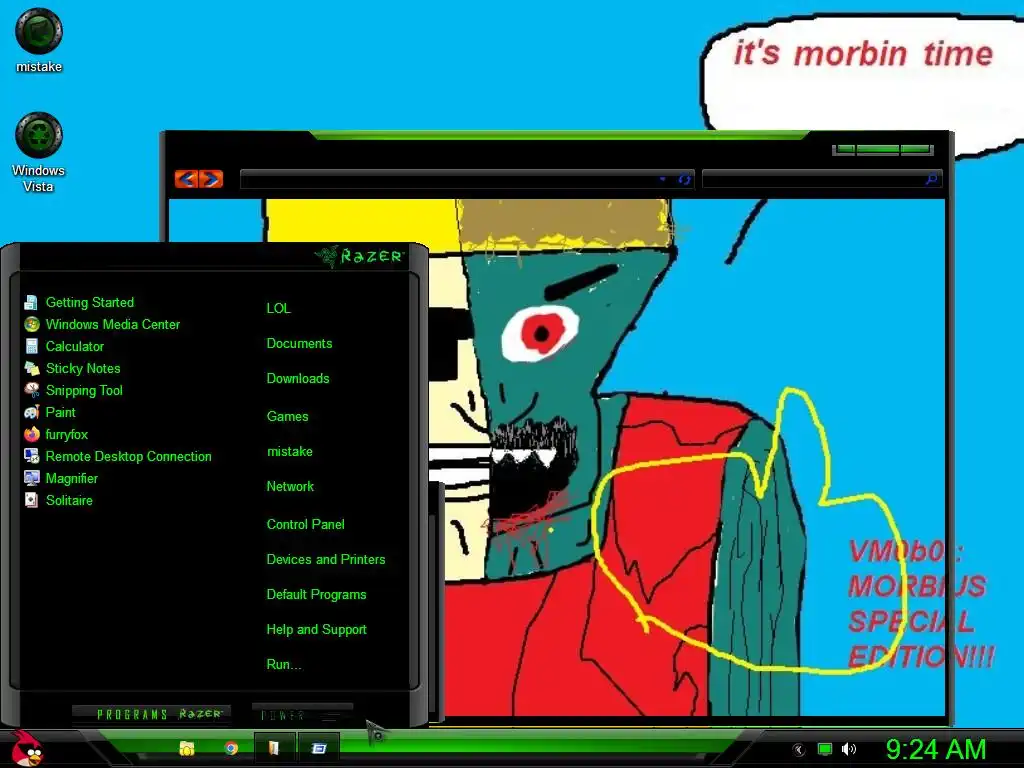This screenshot has width=1024, height=768.
Task: Open Getting Started from start menu
Action: tap(89, 302)
